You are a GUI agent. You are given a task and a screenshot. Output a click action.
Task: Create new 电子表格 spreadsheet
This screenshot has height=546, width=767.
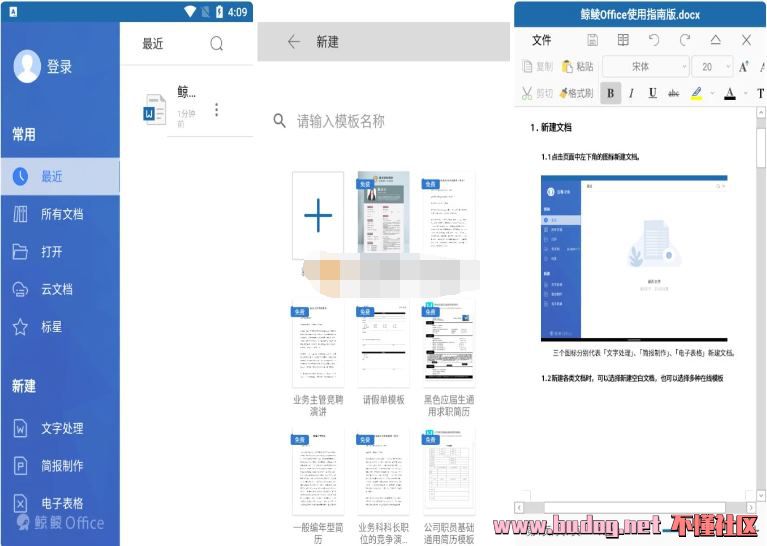(x=62, y=503)
